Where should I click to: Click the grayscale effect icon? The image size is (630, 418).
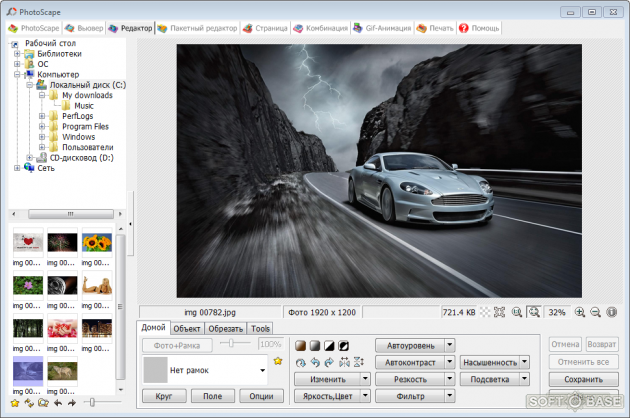[314, 346]
